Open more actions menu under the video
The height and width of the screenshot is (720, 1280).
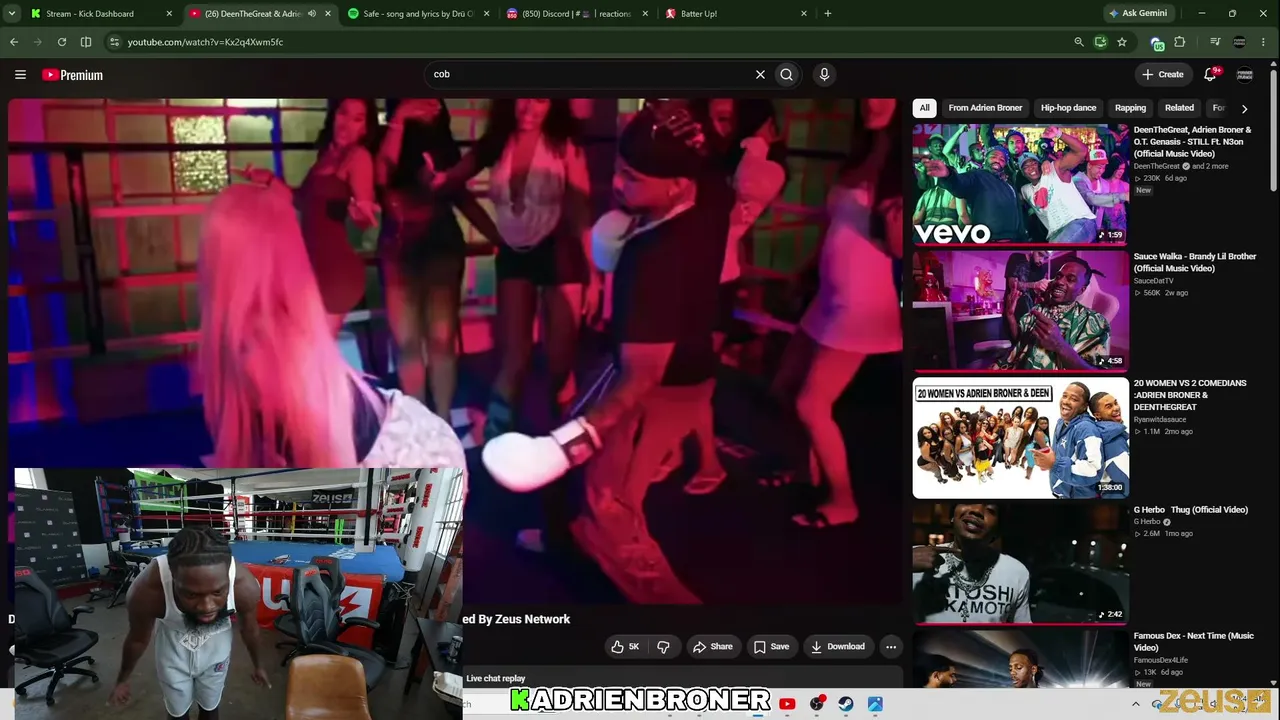click(x=891, y=647)
